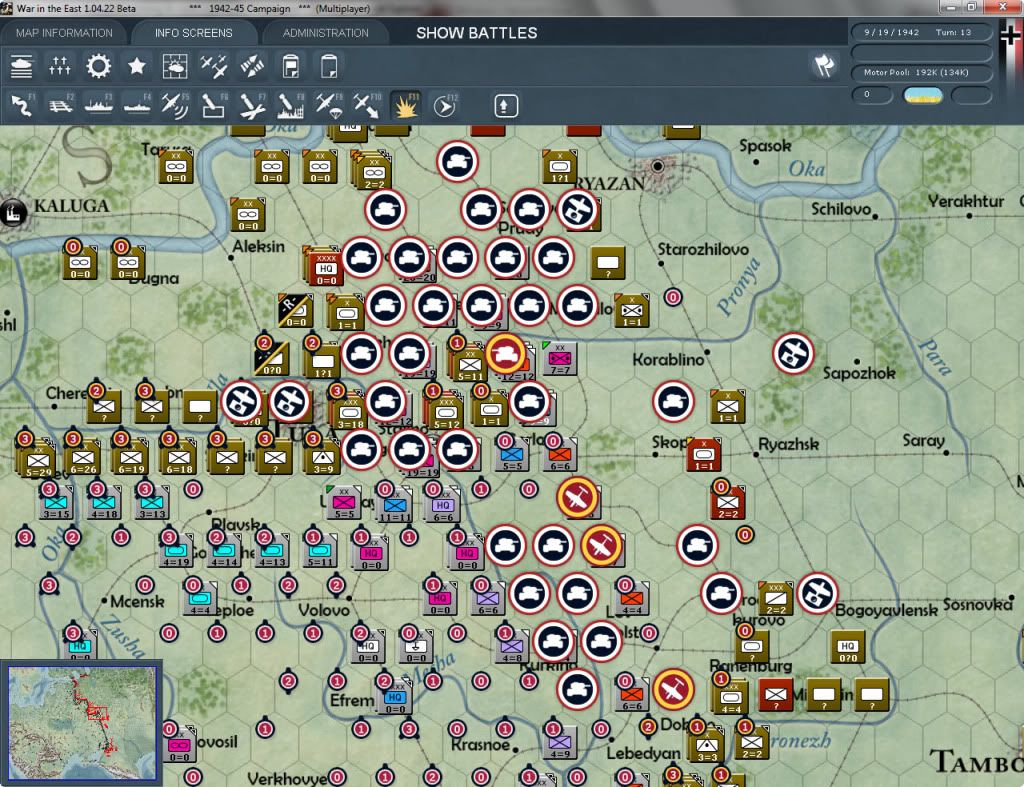The image size is (1024, 787).
Task: Click the blank document report icon
Action: point(329,66)
